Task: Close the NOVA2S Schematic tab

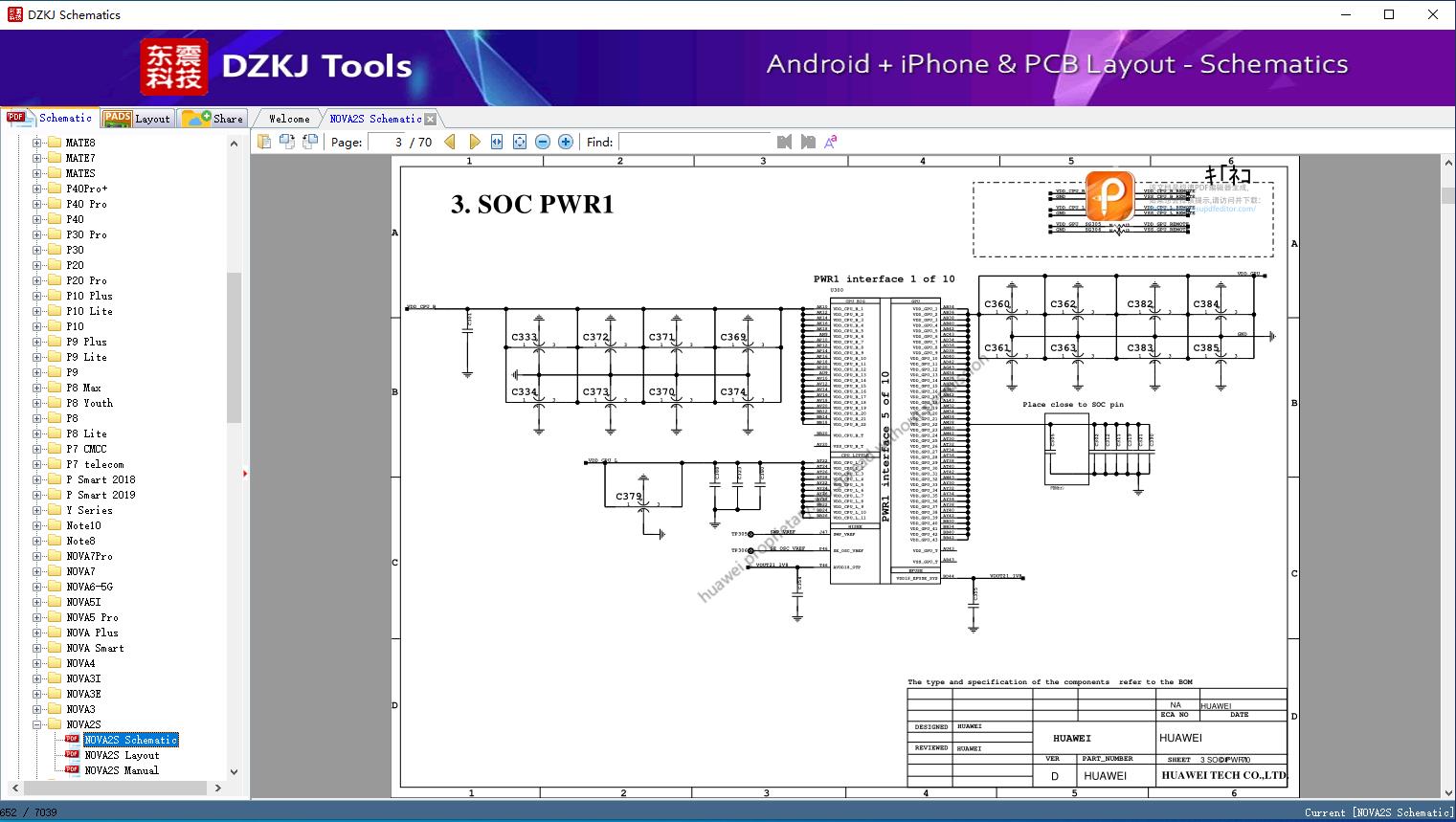Action: click(431, 120)
